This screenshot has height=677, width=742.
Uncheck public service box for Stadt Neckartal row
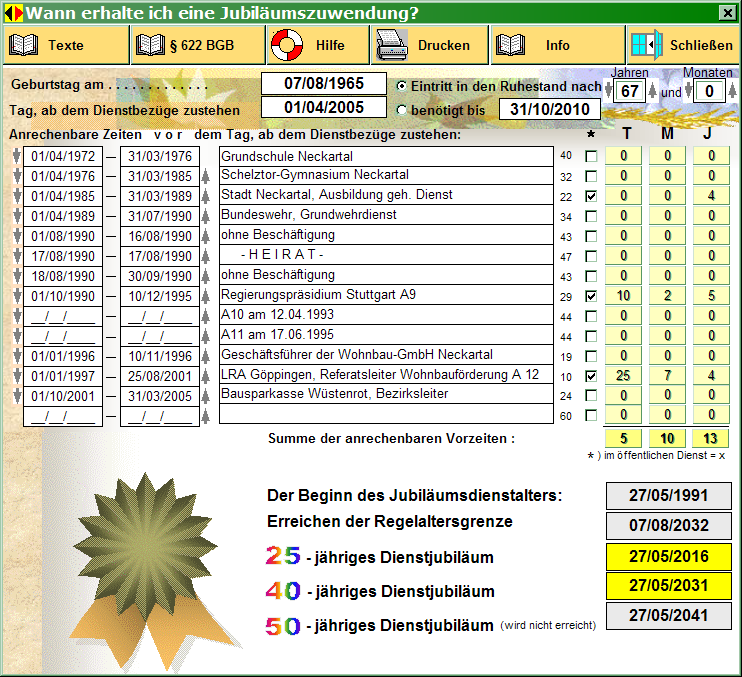[591, 196]
